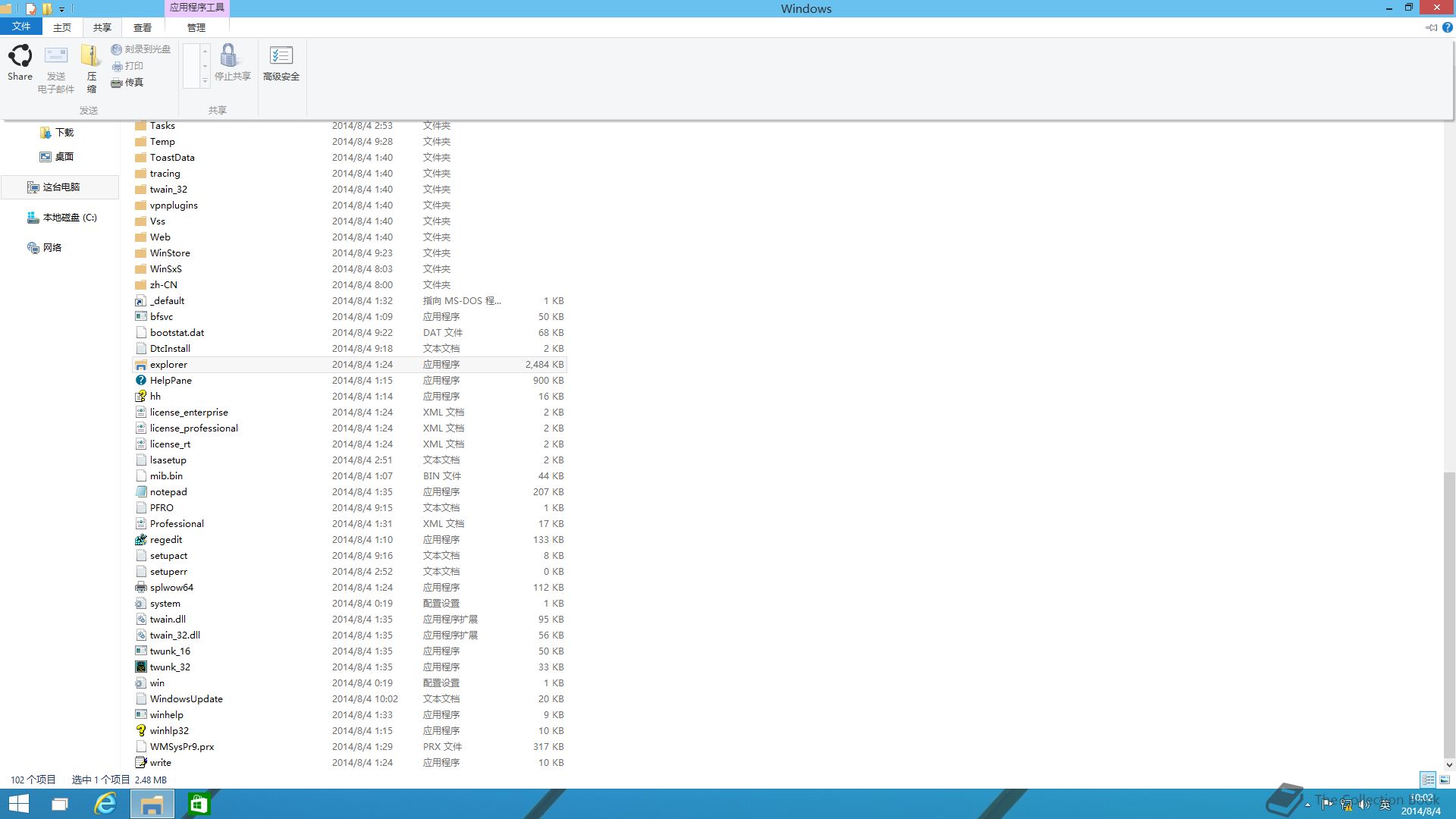1456x819 pixels.
Task: Click the 应用程序工具 contextual tab header
Action: (196, 8)
